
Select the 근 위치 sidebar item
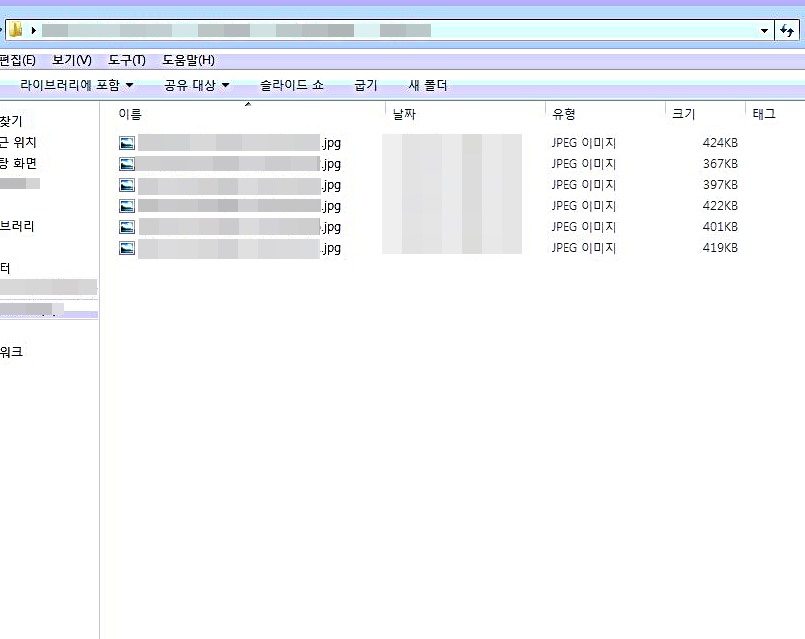(x=18, y=142)
